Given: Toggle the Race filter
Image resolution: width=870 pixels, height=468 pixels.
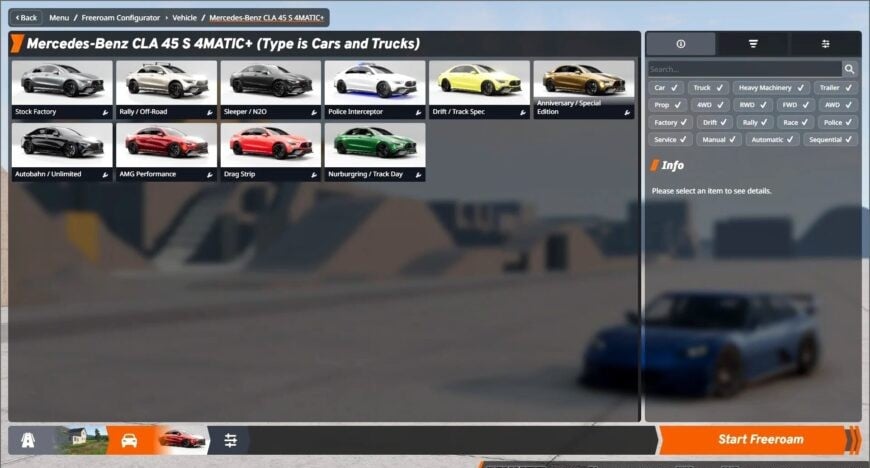Looking at the screenshot, I should coord(795,123).
